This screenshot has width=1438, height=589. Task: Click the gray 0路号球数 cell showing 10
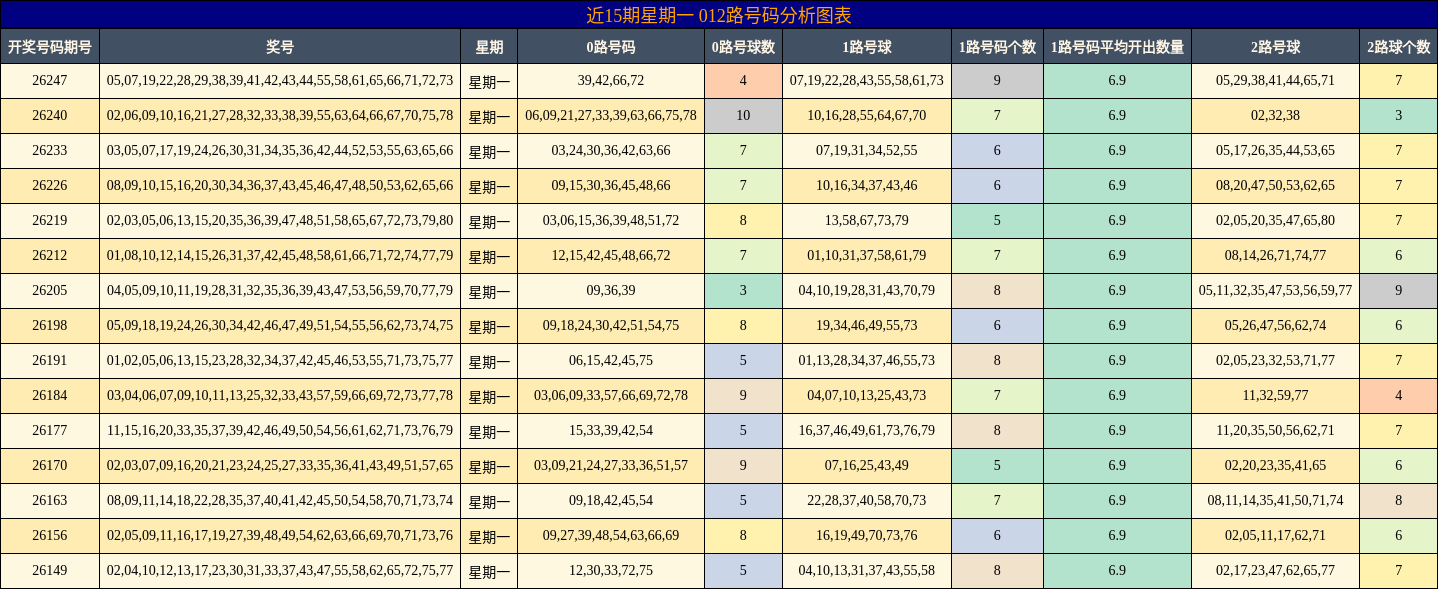[x=743, y=116]
